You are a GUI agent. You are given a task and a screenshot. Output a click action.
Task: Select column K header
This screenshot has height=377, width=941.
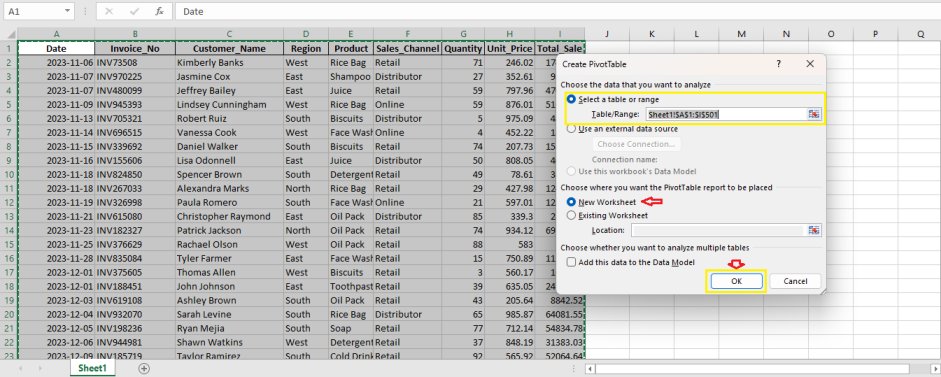[x=652, y=34]
